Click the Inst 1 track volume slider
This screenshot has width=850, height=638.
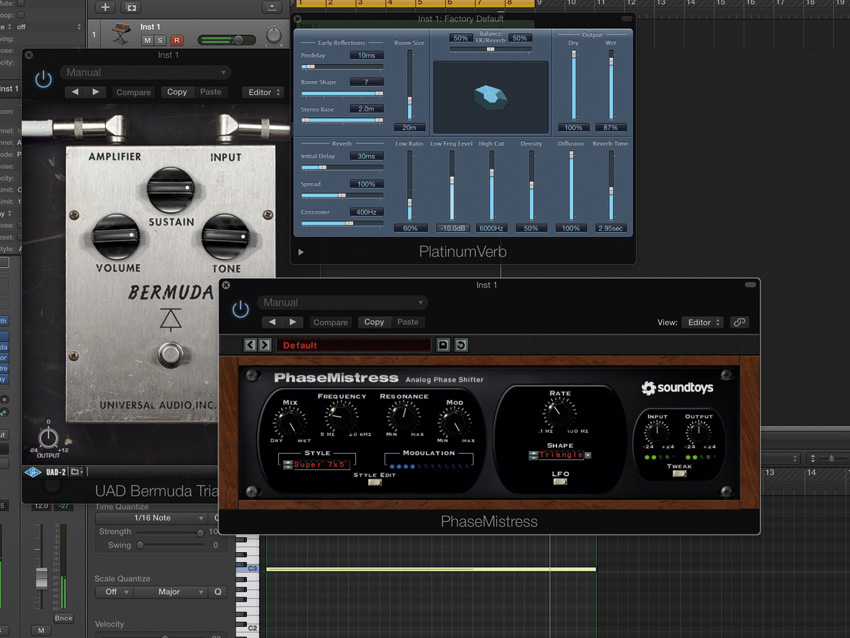(x=227, y=40)
